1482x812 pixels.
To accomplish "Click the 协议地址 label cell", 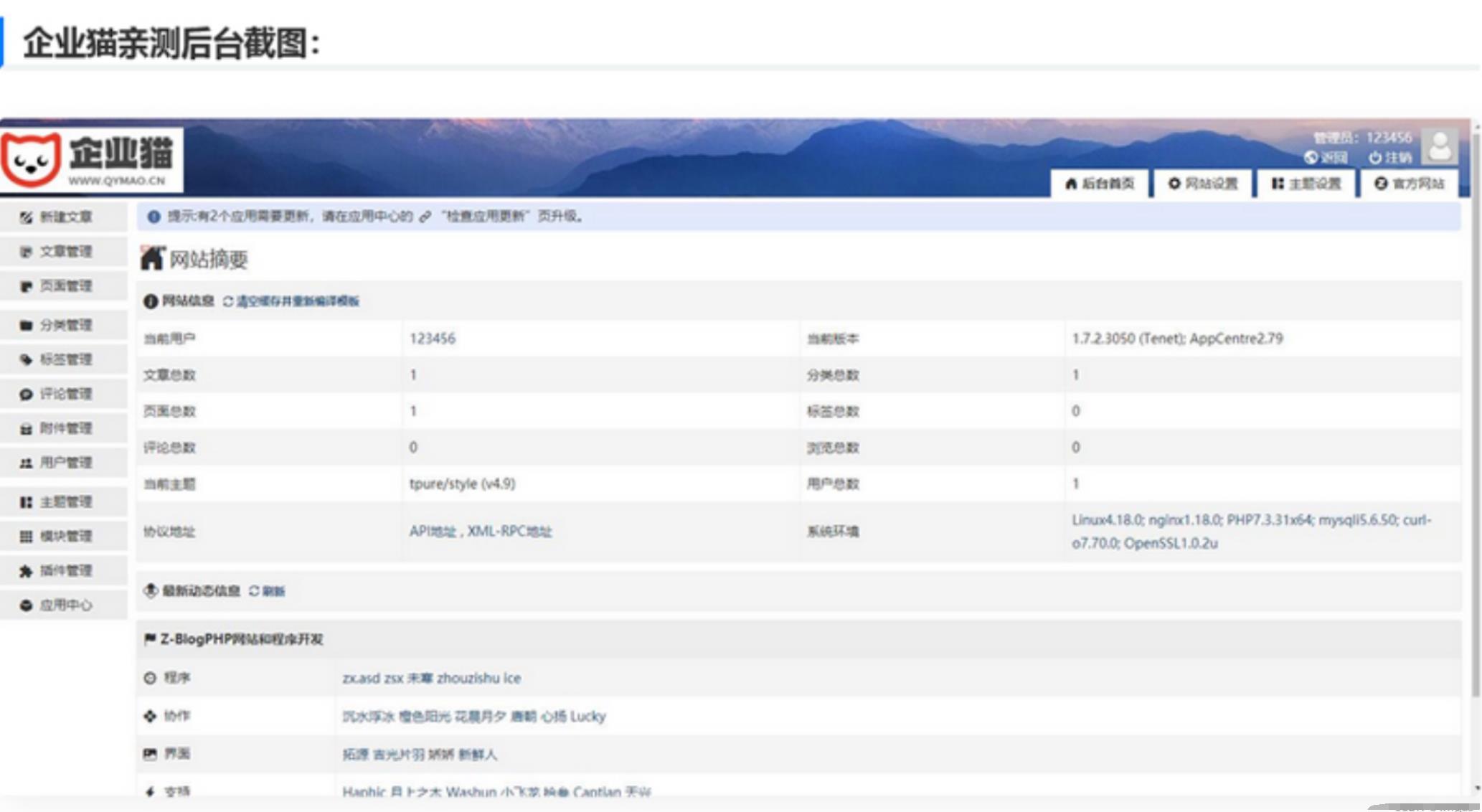I will [x=269, y=532].
